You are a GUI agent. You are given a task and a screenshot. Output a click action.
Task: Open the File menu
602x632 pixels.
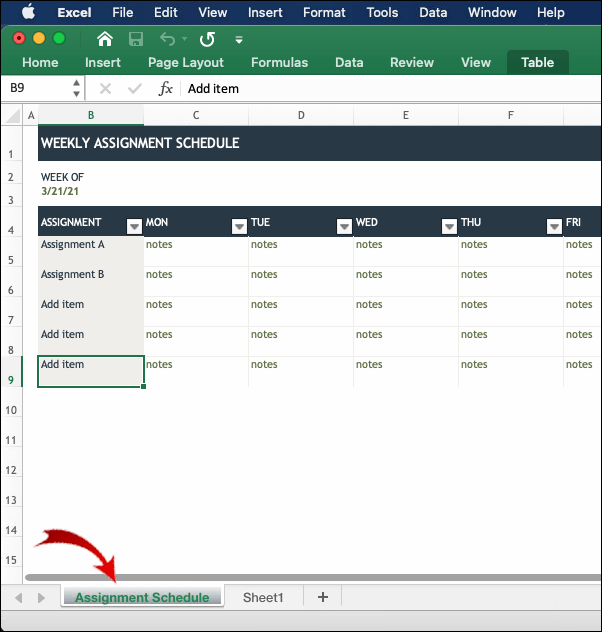click(x=122, y=12)
